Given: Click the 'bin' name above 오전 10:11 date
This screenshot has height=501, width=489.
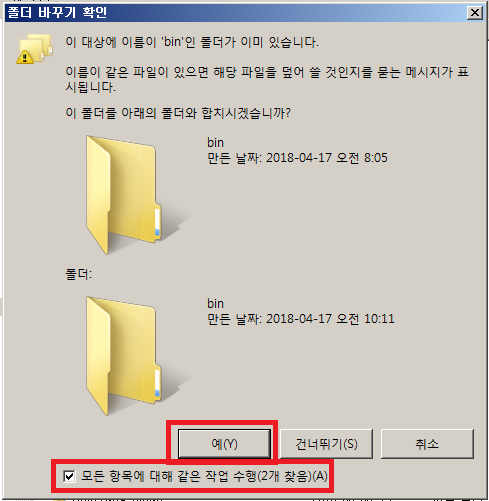Looking at the screenshot, I should point(215,304).
